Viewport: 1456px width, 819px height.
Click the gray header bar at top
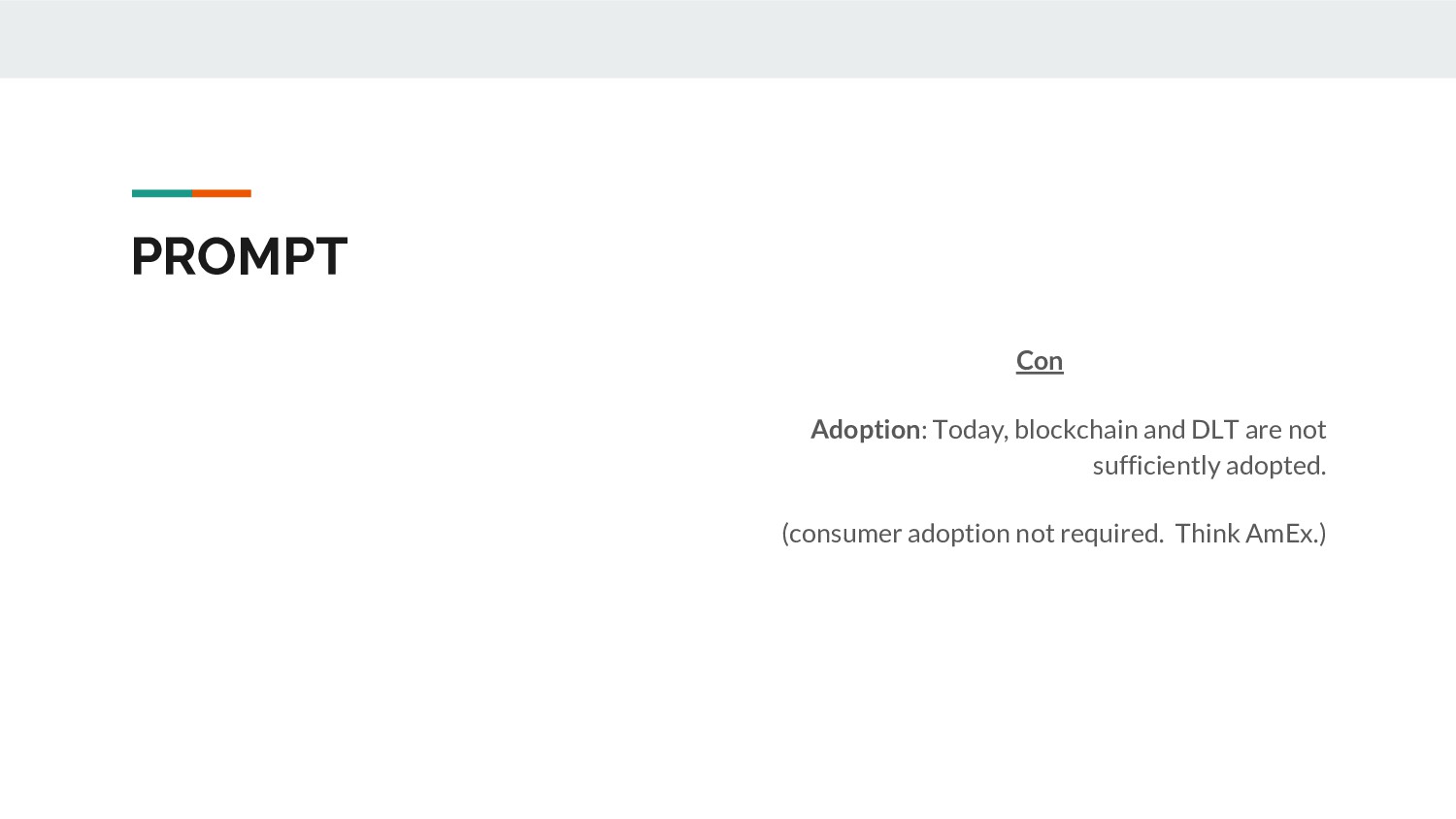tap(728, 39)
